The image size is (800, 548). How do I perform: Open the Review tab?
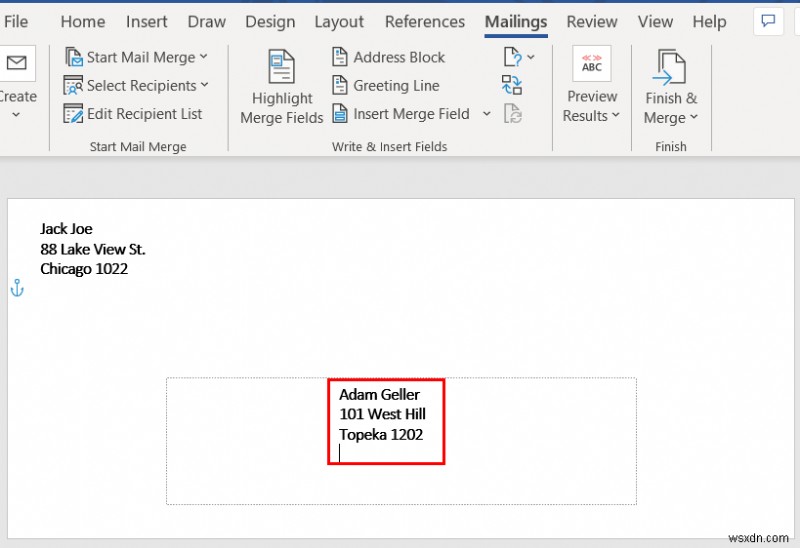(x=592, y=21)
